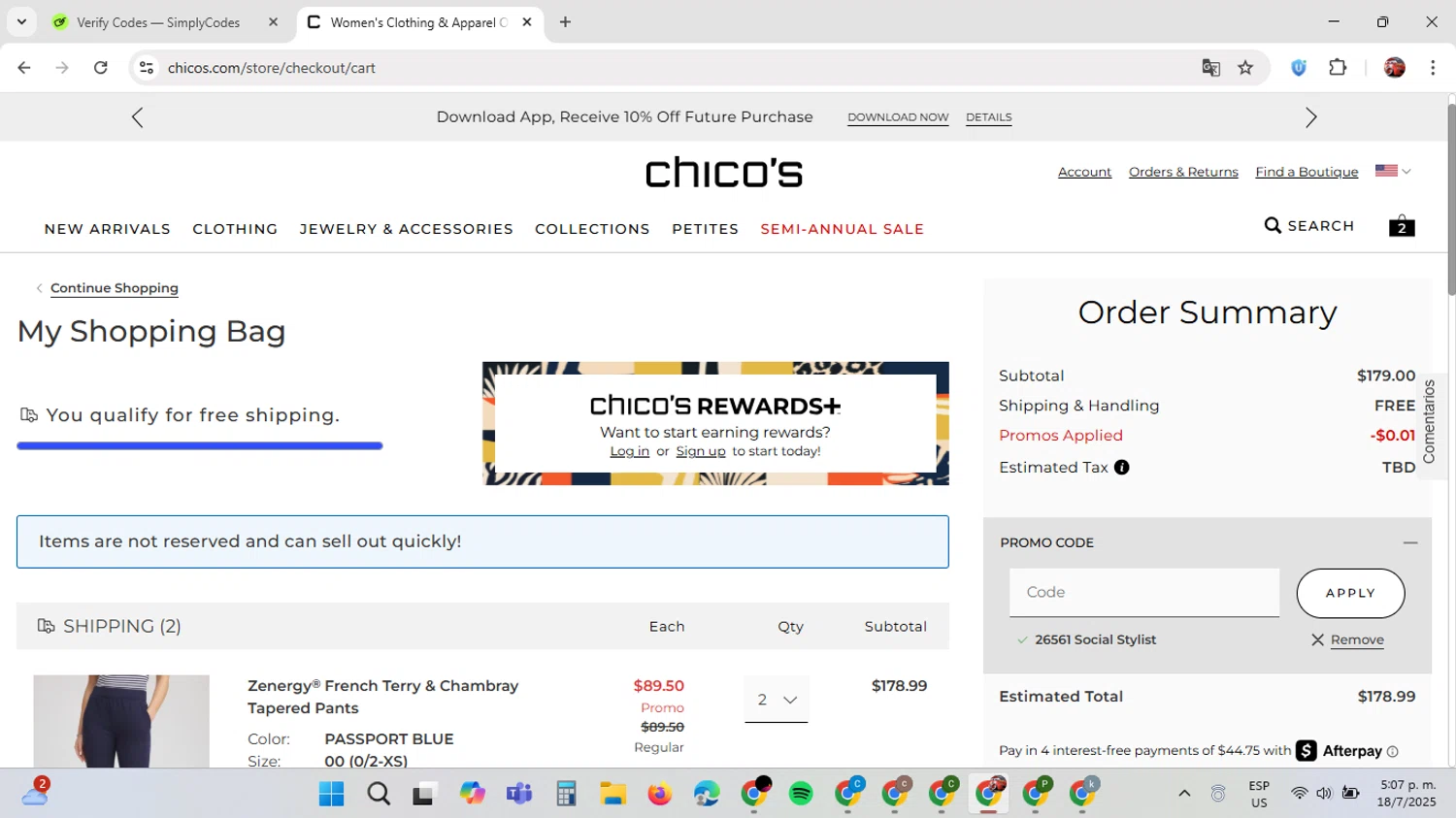Go to the Account link
The image size is (1456, 818).
tap(1084, 172)
